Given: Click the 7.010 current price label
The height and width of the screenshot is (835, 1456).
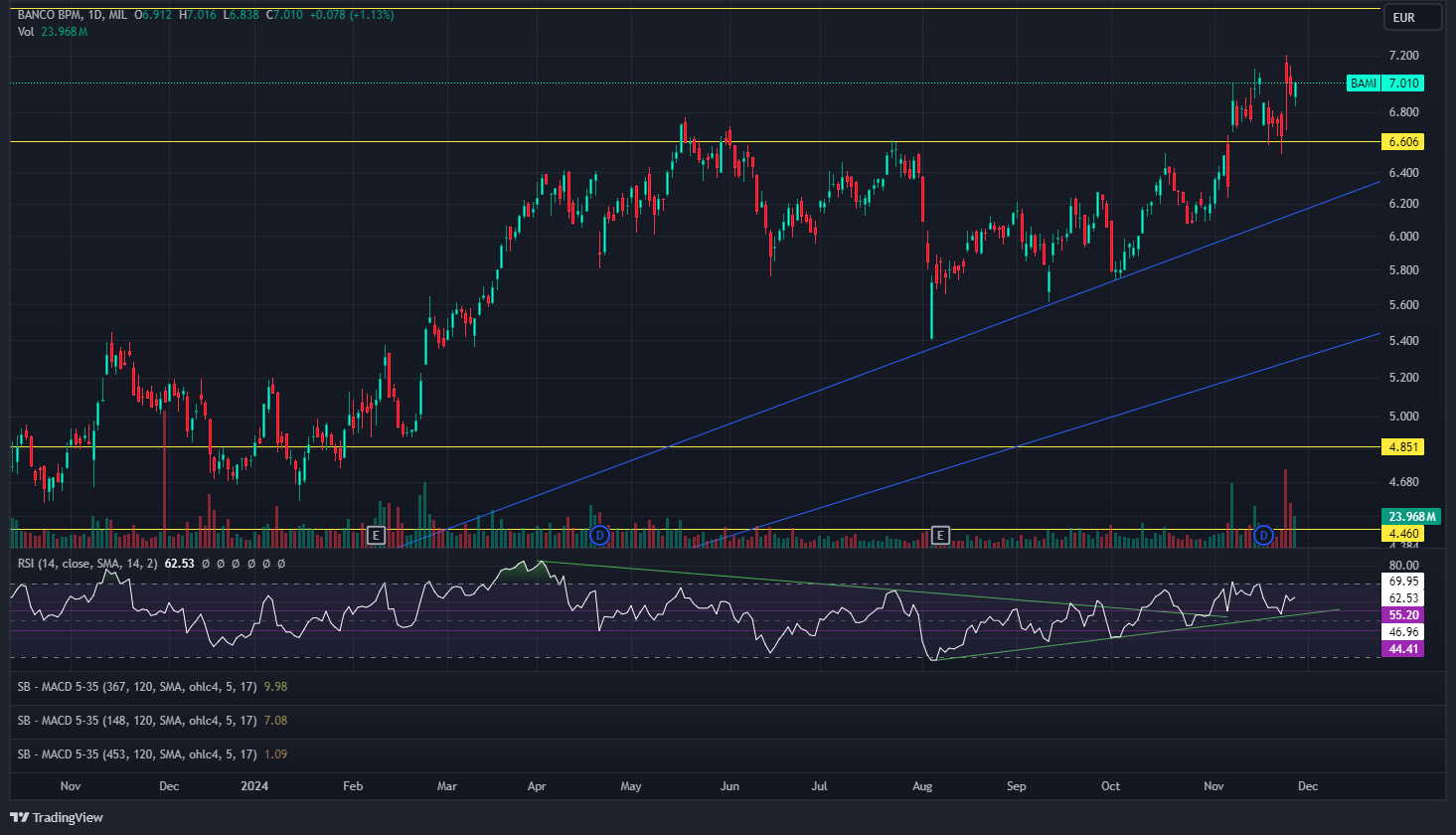Looking at the screenshot, I should tap(1403, 83).
